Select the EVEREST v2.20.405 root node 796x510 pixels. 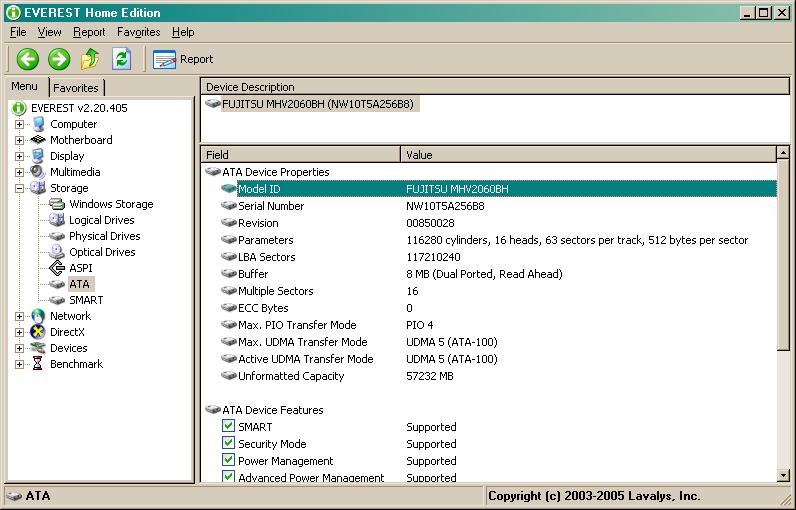[79, 108]
